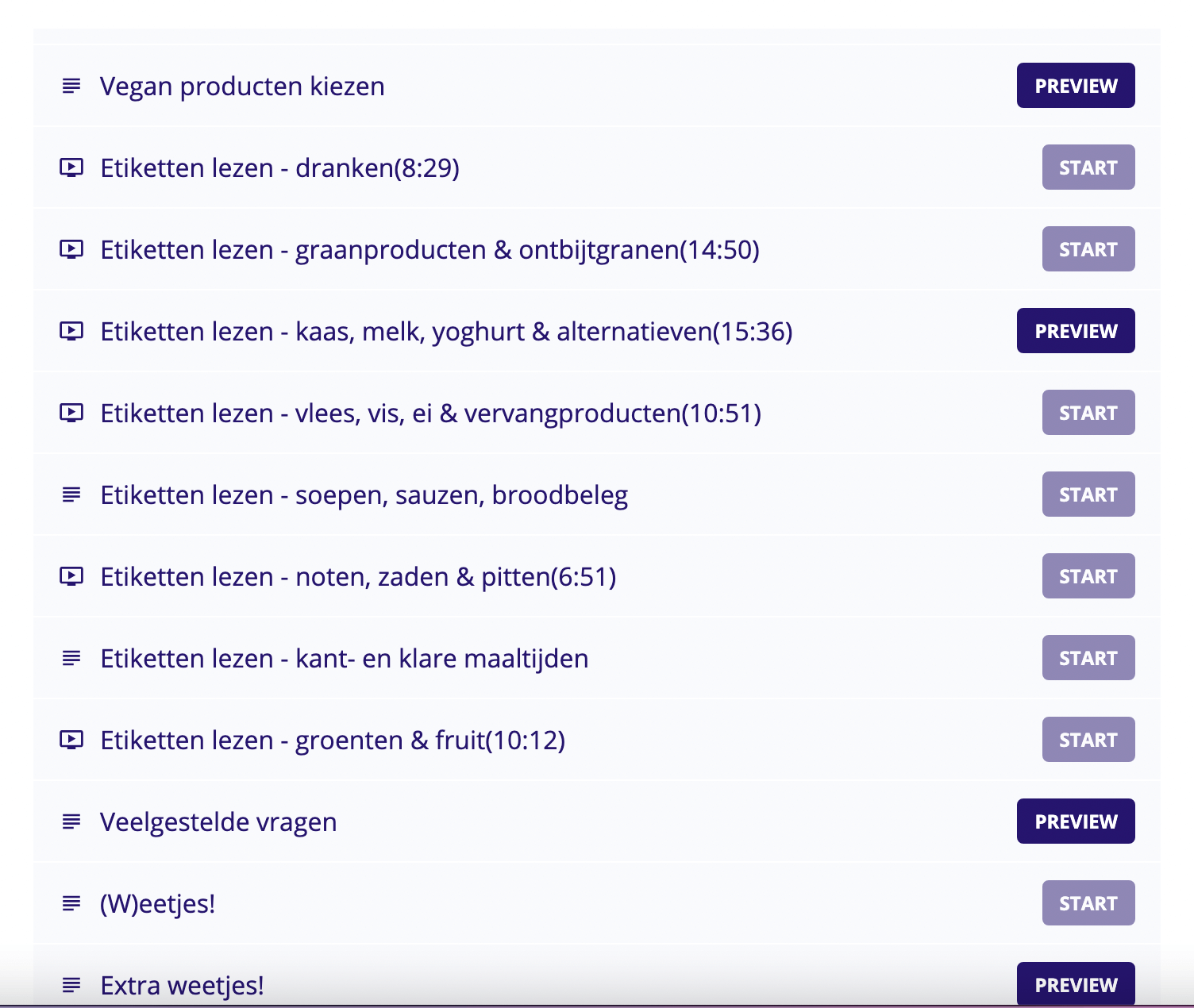This screenshot has width=1194, height=1008.
Task: Click the video icon next to noten, zaden & pitten
Action: click(x=71, y=576)
